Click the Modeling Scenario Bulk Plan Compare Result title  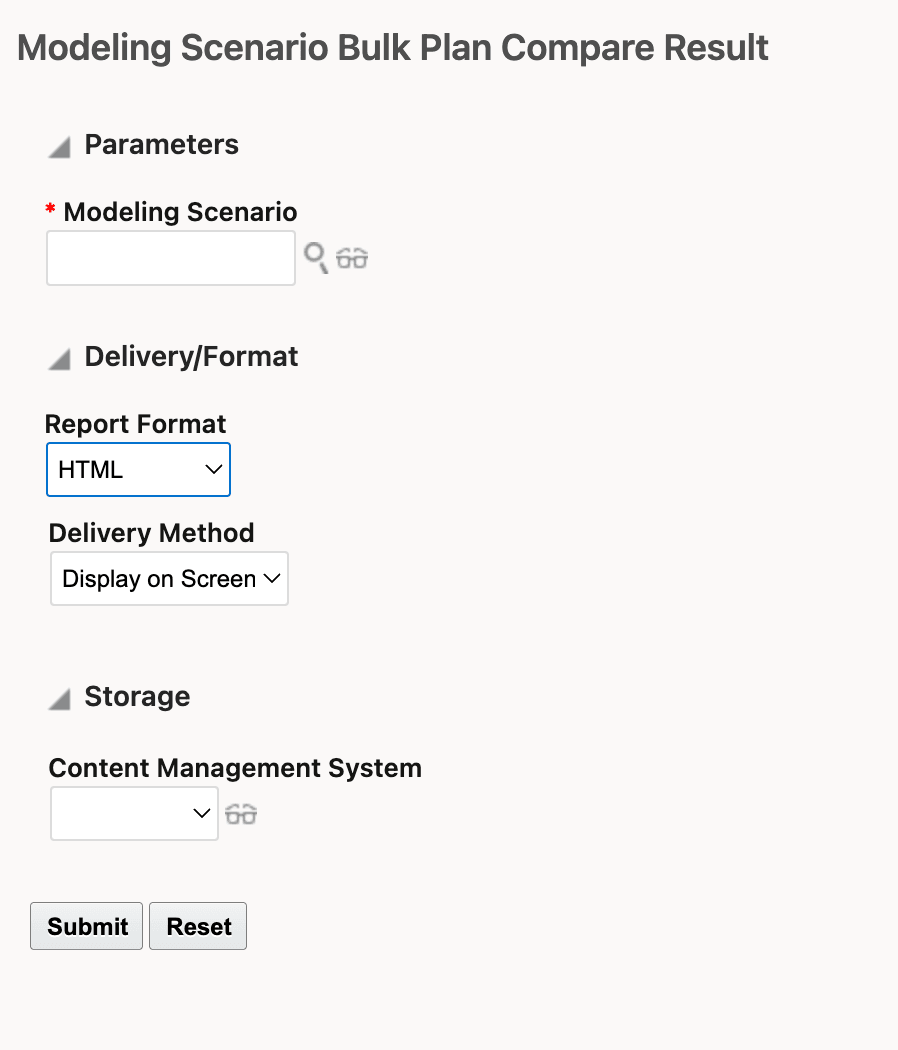[393, 48]
